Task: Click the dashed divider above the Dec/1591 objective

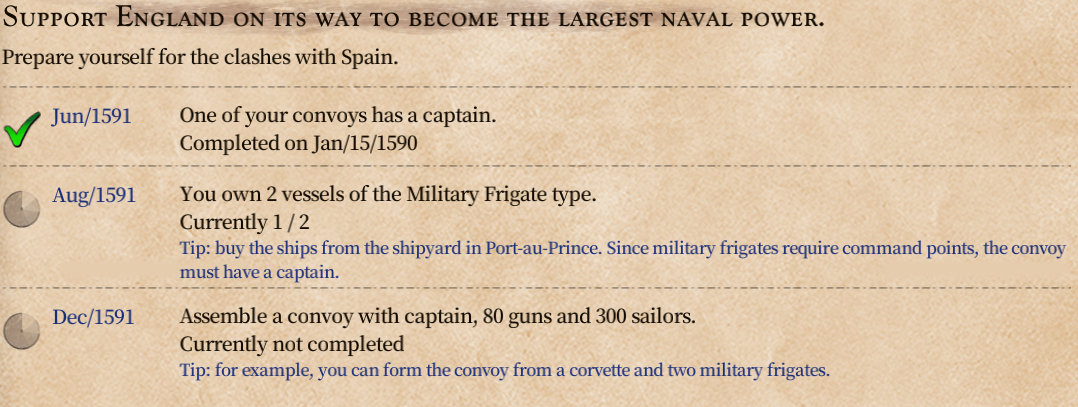Action: [x=539, y=289]
